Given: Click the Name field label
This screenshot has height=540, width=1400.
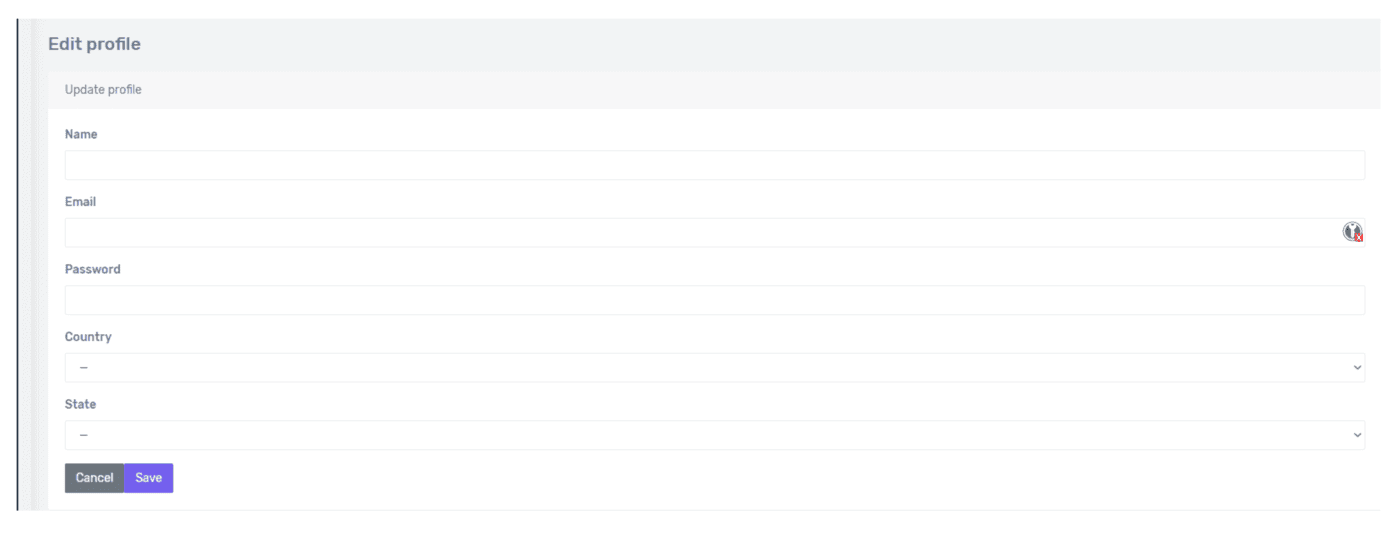Looking at the screenshot, I should (81, 134).
